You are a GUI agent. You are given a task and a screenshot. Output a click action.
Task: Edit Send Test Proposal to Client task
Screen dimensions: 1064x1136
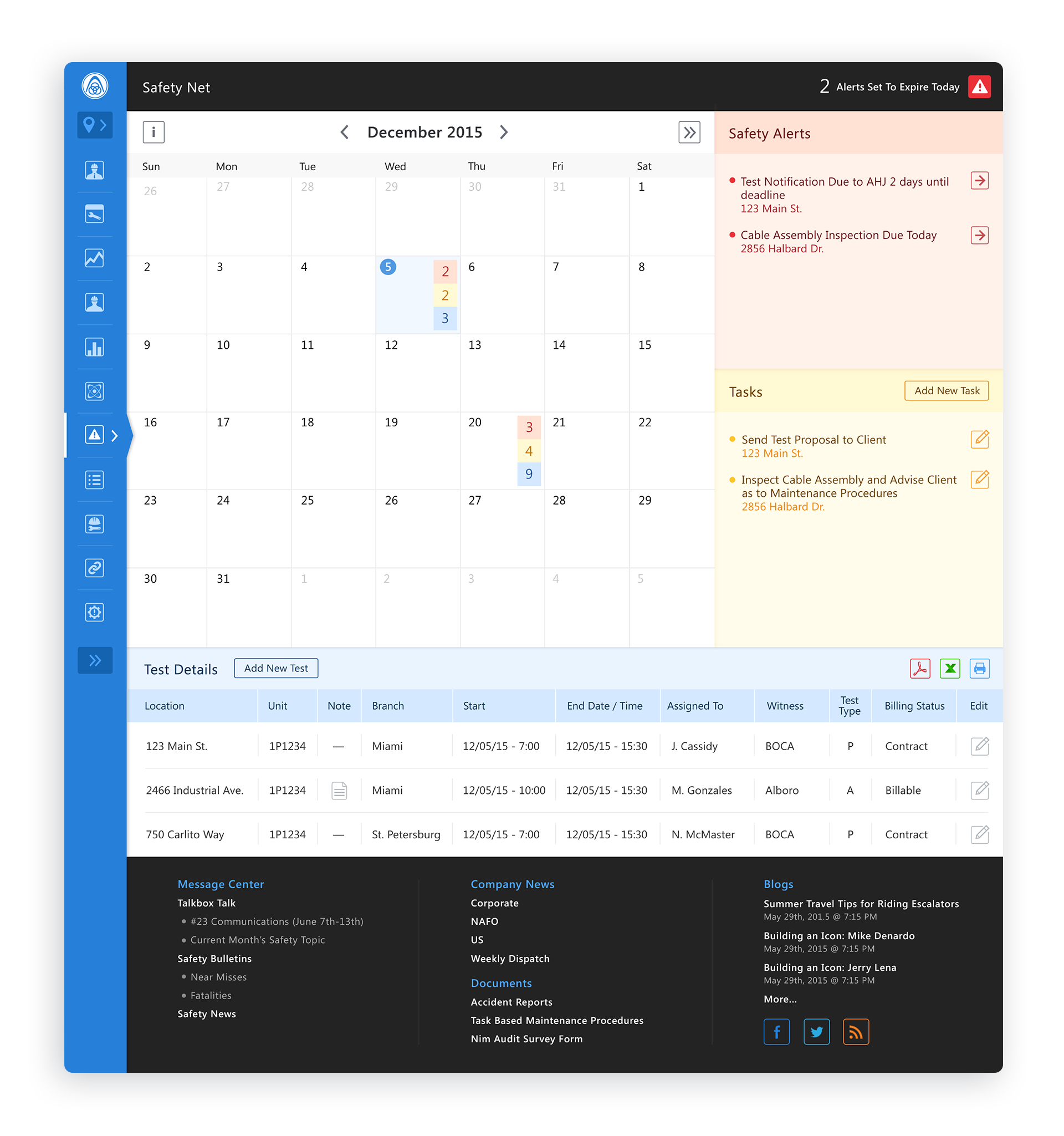coord(979,439)
